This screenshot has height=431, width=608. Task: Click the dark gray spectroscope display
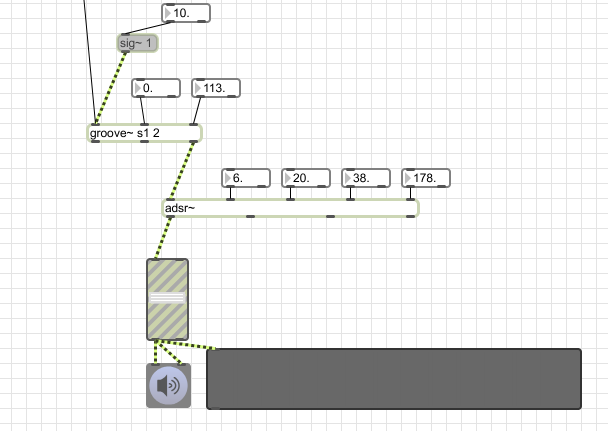click(x=394, y=379)
